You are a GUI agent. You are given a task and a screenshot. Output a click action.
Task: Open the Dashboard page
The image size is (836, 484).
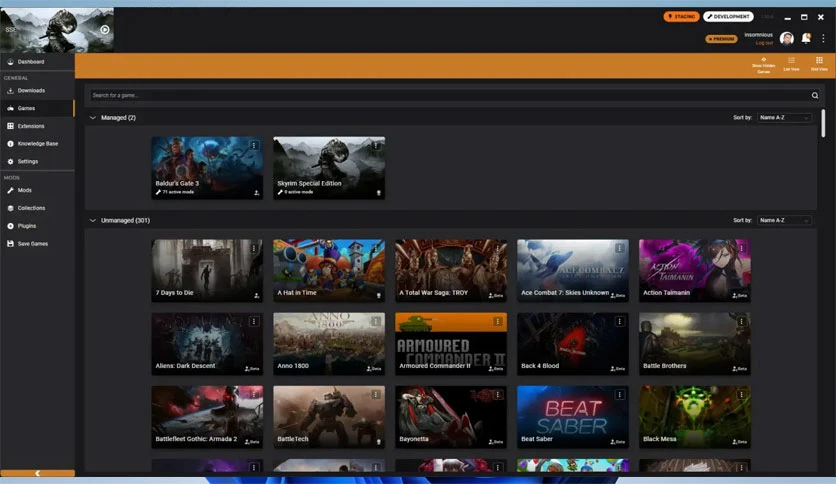click(31, 62)
